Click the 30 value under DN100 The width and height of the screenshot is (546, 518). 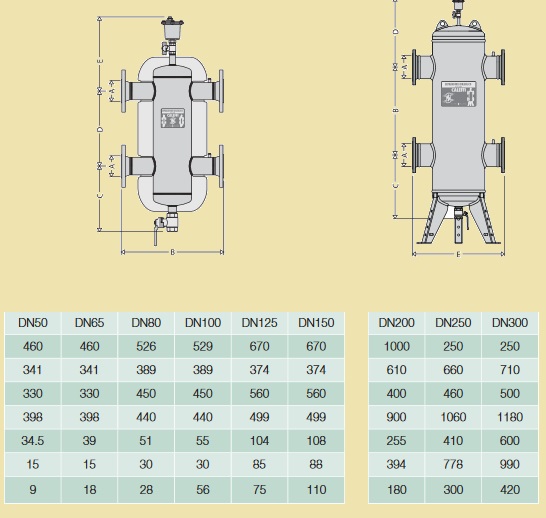(203, 464)
